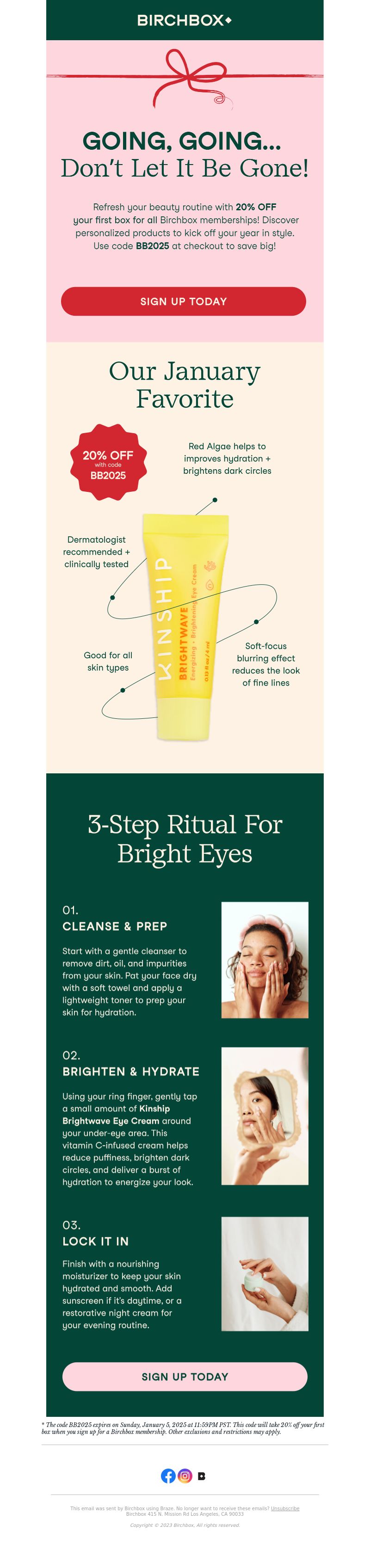Image resolution: width=370 pixels, height=1568 pixels.
Task: Click the Soft-focus blurring effect callout
Action: [266, 664]
